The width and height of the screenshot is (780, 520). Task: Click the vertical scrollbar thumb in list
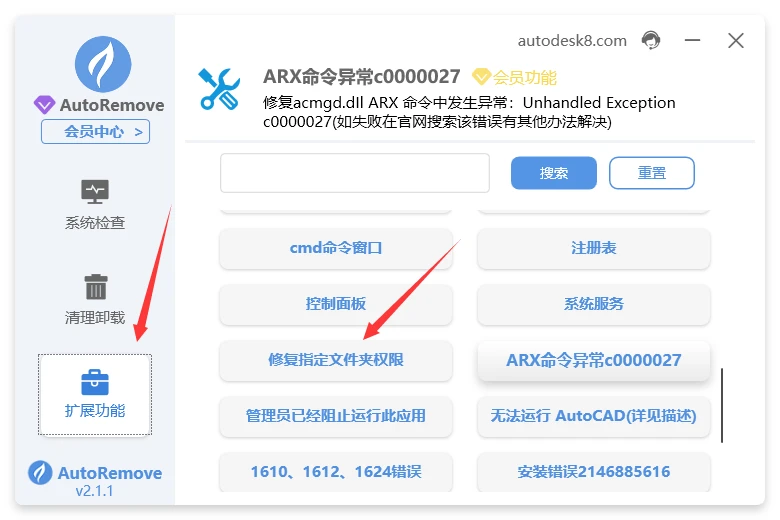[722, 405]
